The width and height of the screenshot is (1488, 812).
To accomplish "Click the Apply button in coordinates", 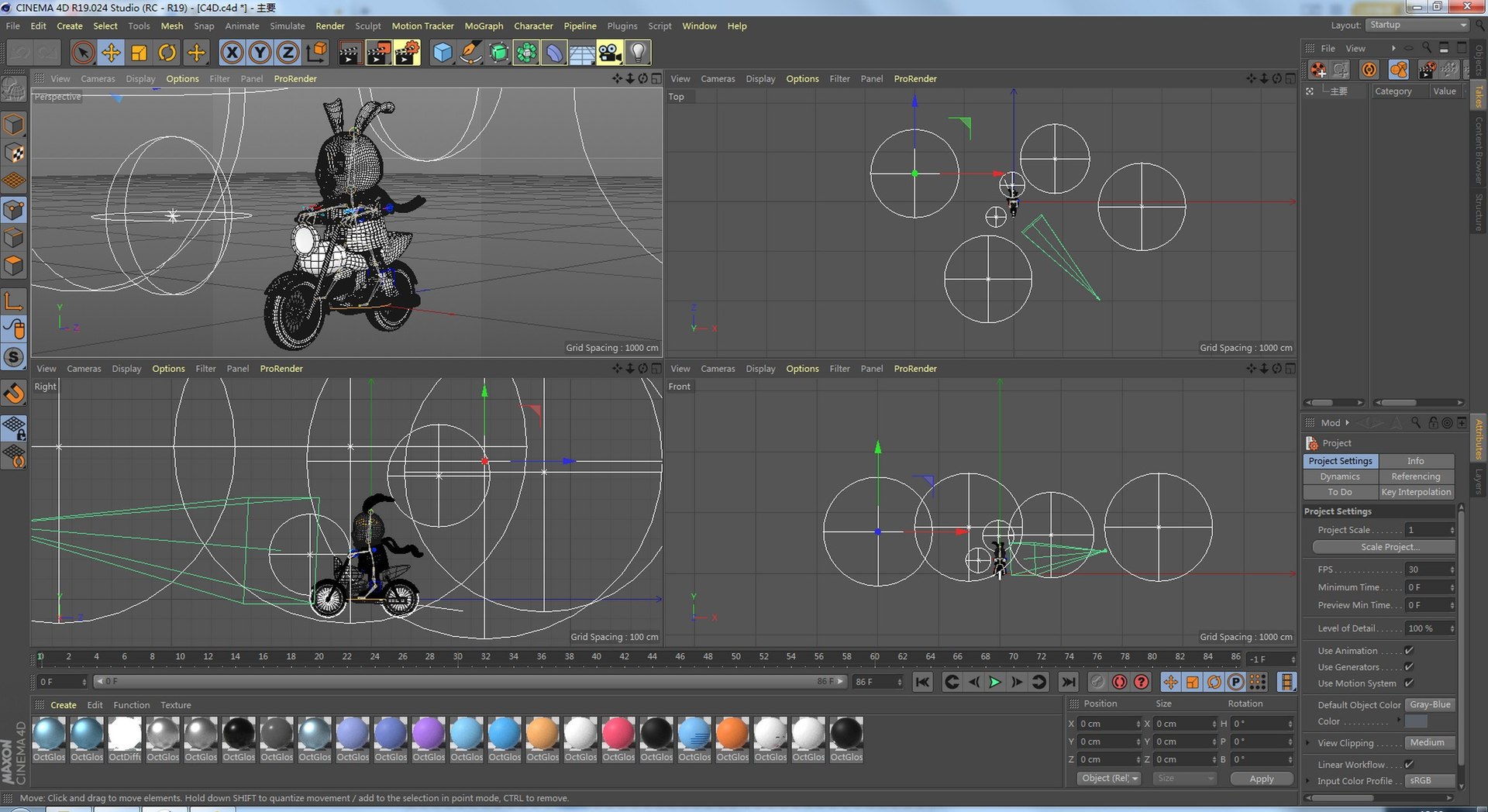I will click(1262, 779).
